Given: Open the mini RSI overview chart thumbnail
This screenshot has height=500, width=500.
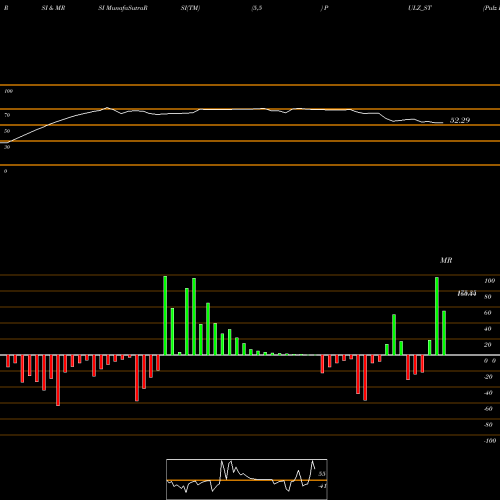Looking at the screenshot, I should [247, 479].
